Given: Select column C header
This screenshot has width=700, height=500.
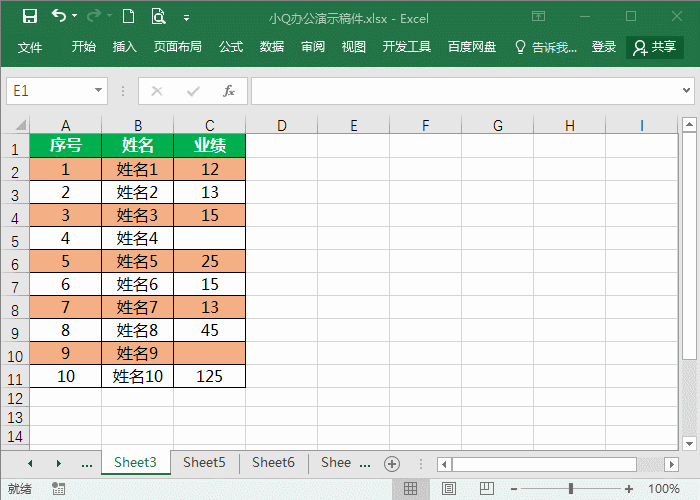Looking at the screenshot, I should (209, 125).
